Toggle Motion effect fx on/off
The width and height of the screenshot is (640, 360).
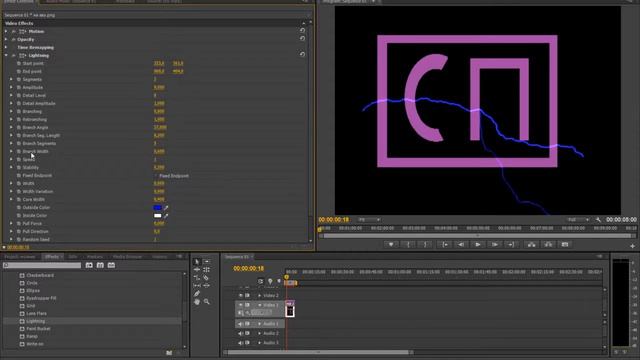(x=13, y=31)
